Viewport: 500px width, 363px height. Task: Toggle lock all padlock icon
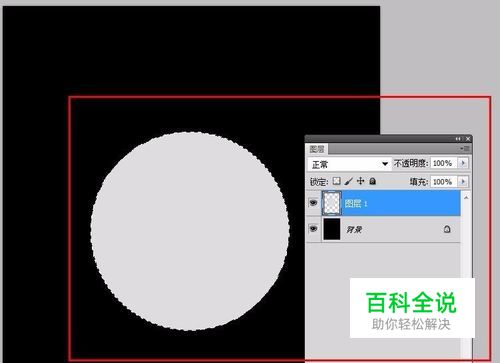click(373, 181)
